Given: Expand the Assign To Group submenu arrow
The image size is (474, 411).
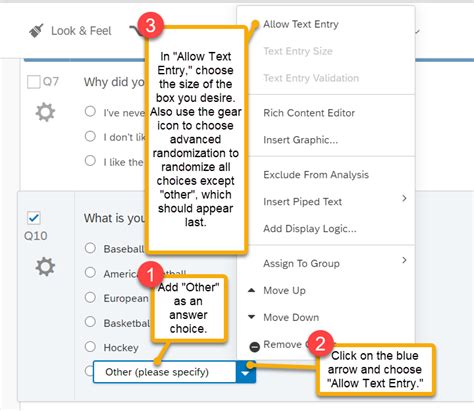Looking at the screenshot, I should point(404,260).
